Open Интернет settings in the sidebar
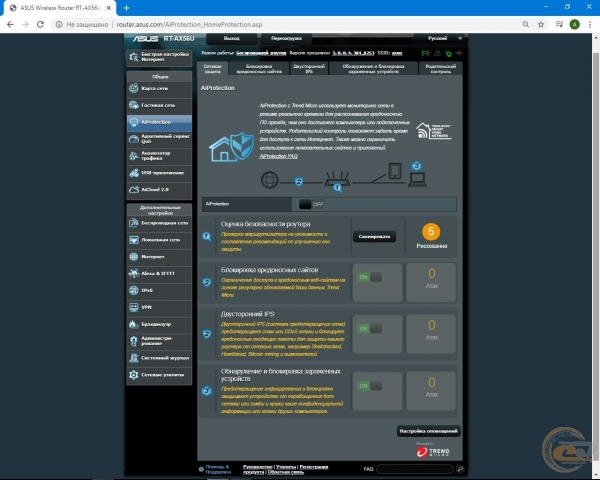This screenshot has height=480, width=600. point(159,257)
